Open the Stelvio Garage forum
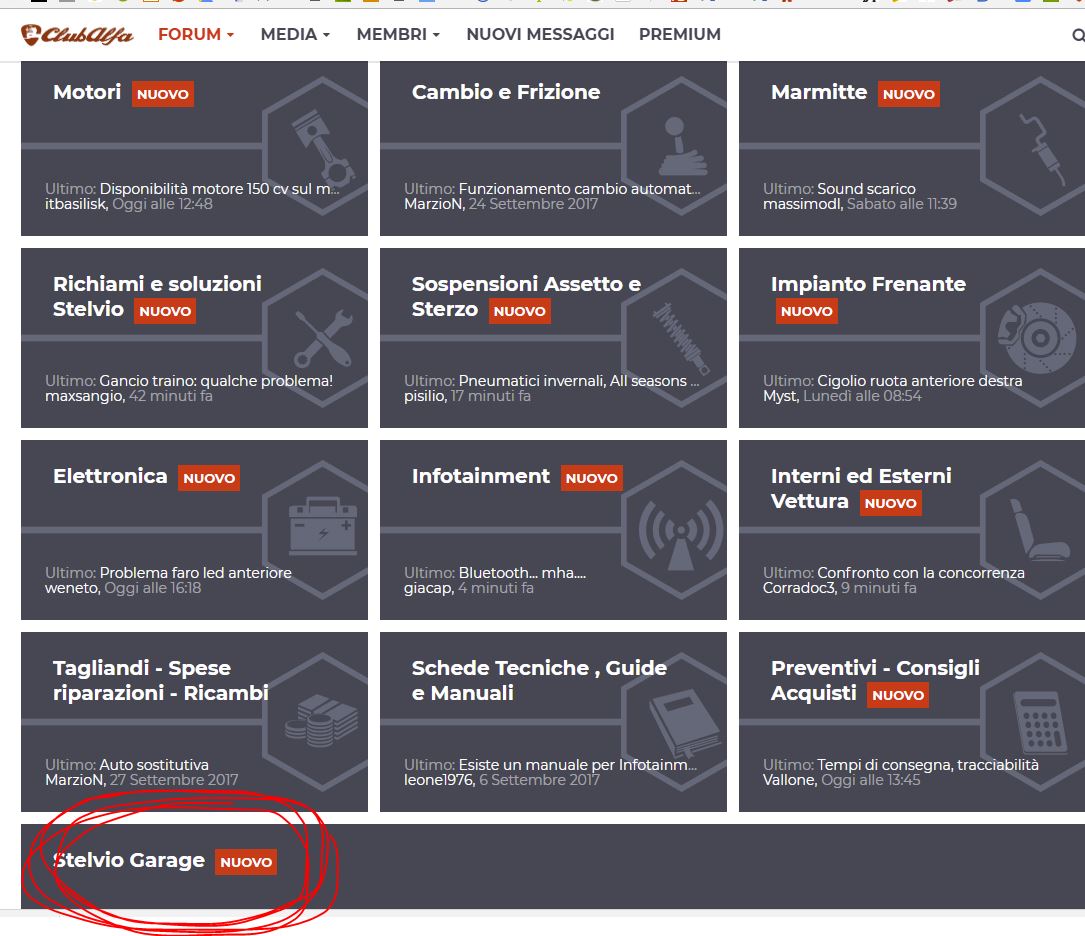Image resolution: width=1085 pixels, height=936 pixels. click(x=129, y=860)
